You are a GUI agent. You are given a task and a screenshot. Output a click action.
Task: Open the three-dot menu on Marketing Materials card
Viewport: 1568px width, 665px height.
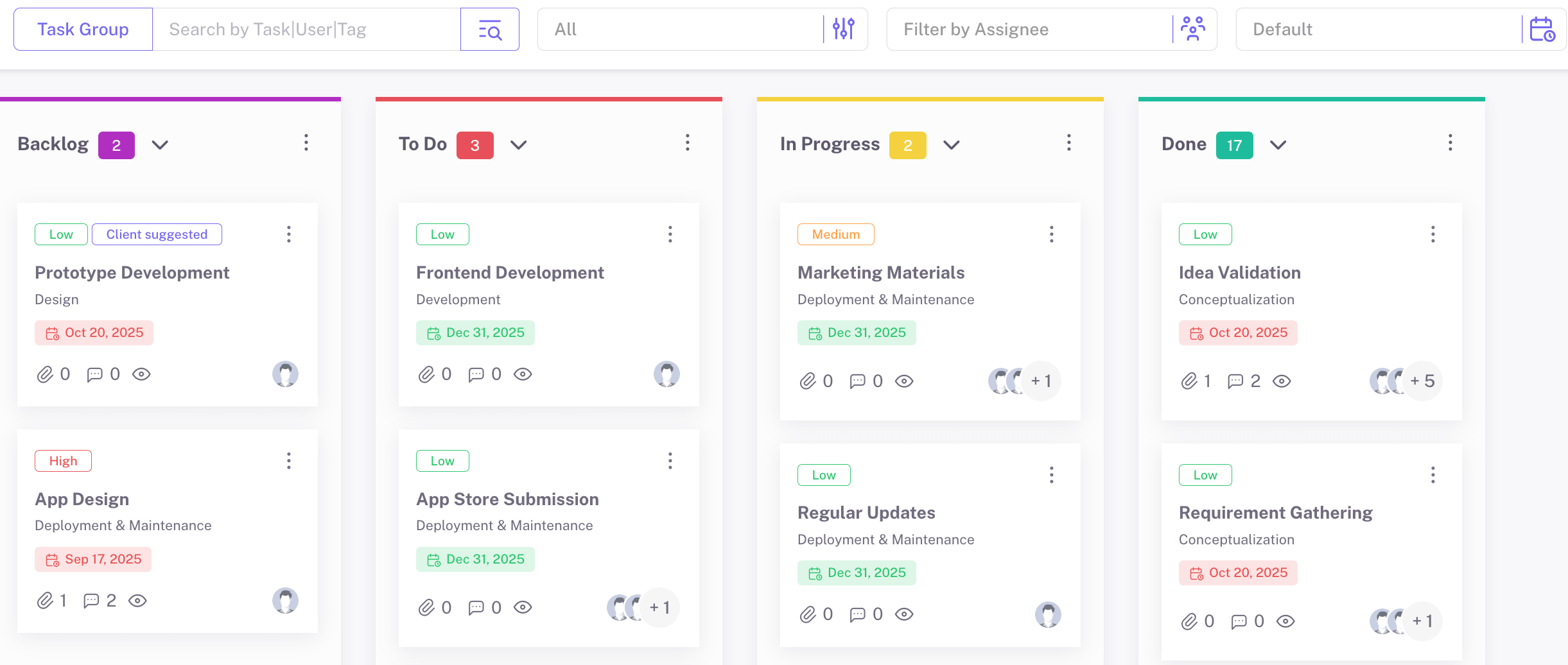(1051, 234)
